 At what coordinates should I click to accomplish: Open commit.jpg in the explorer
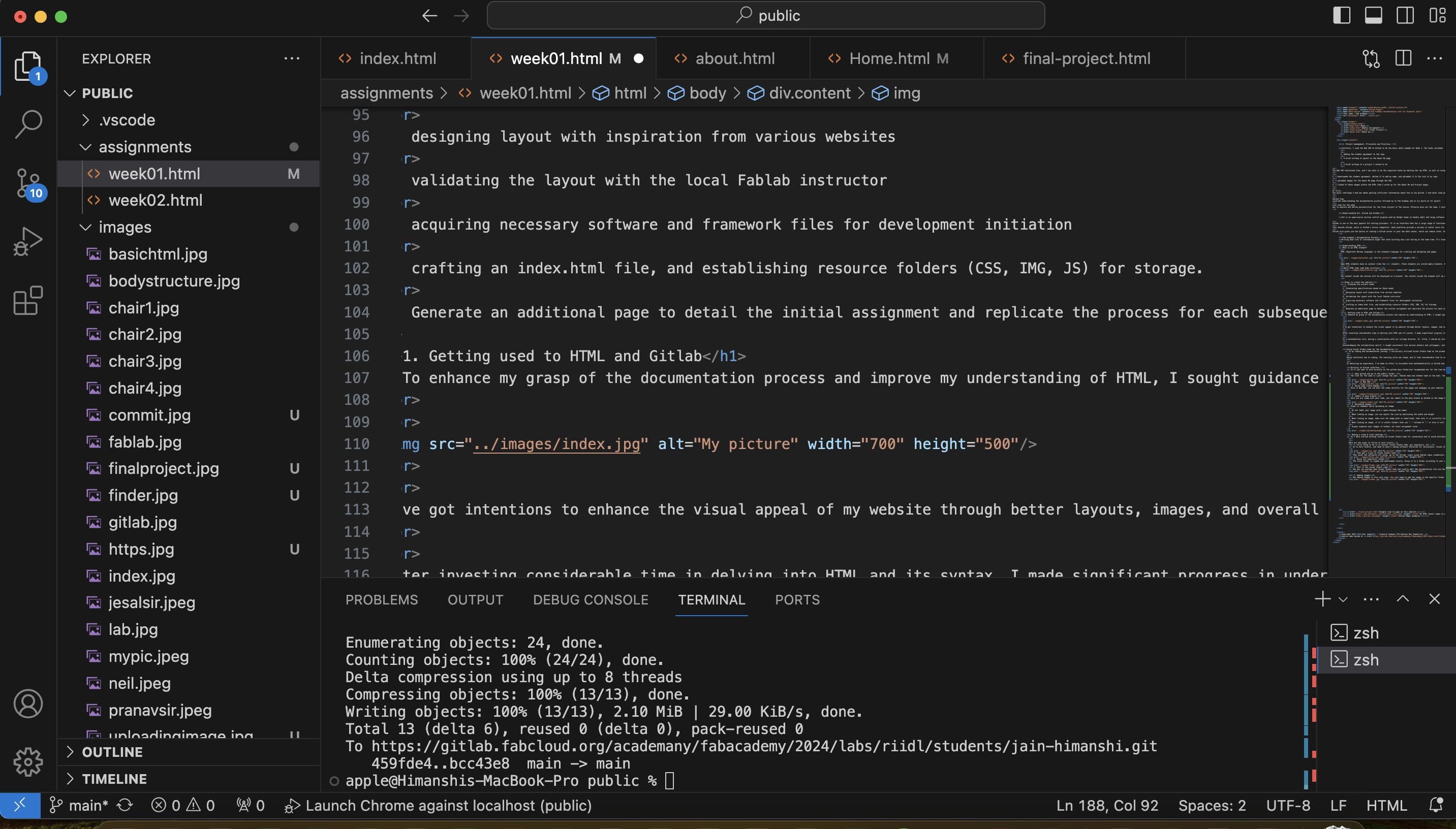pos(189,415)
